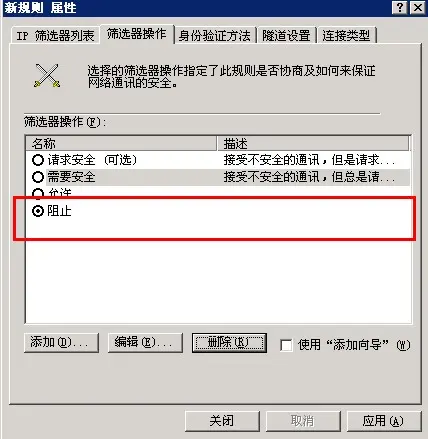Click the crossed swords filter action icon
Viewport: 428px width, 439px height.
47,76
